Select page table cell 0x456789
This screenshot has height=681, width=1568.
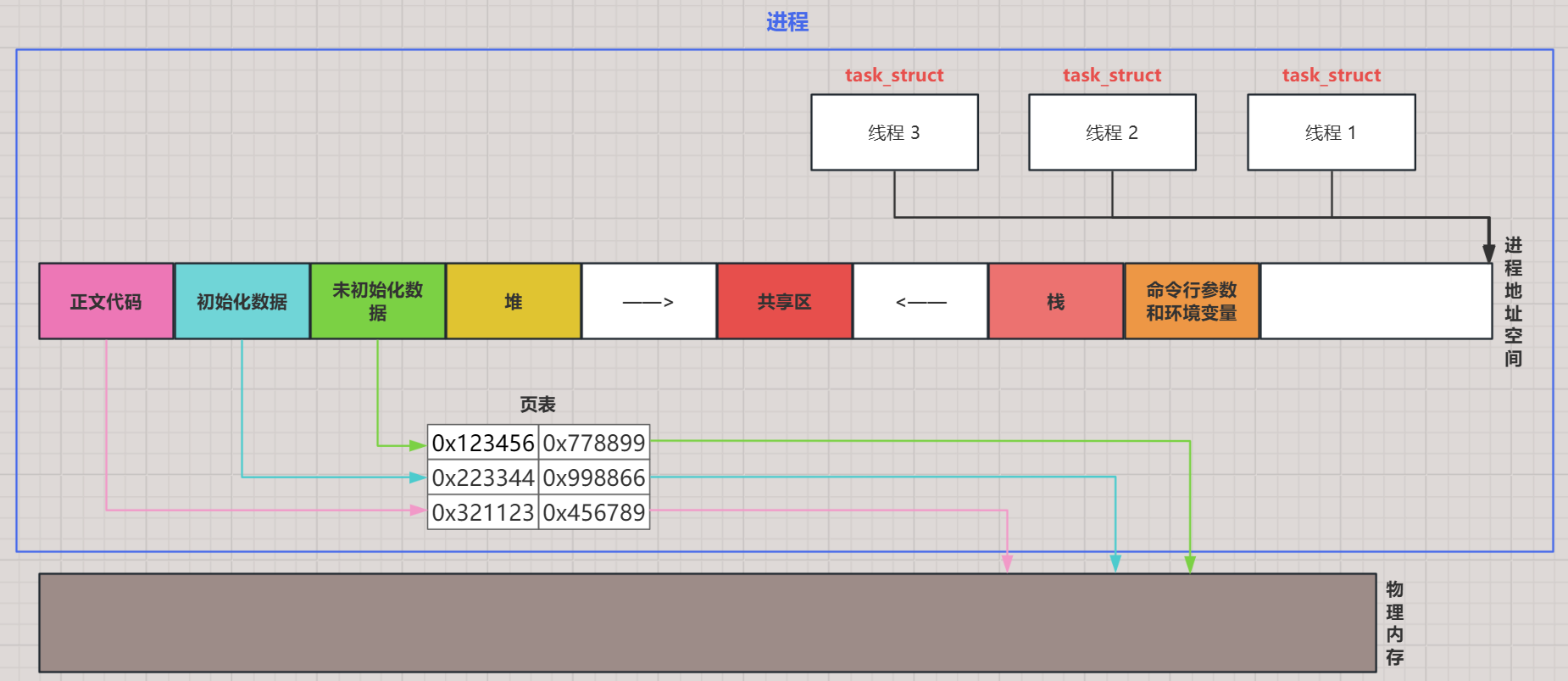click(594, 512)
